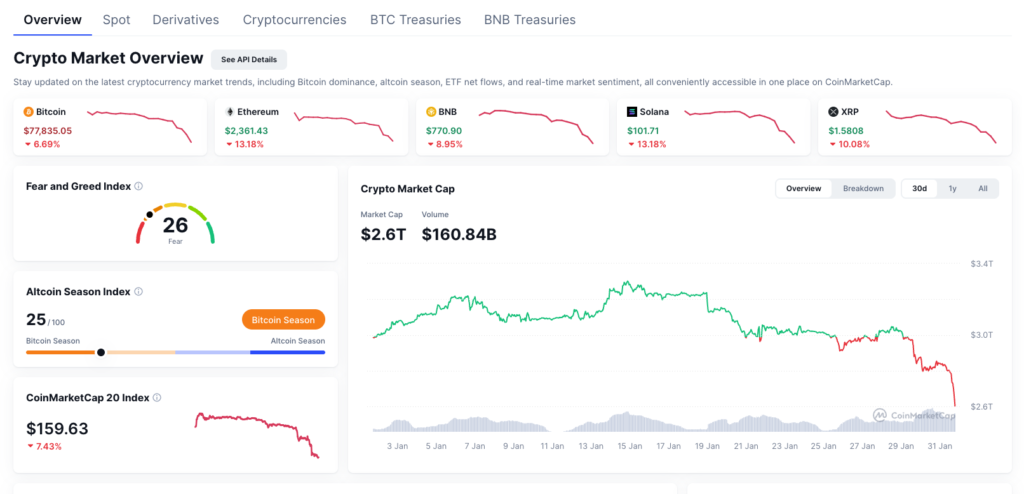Screen dimensions: 1024x494
Task: Open Fear and Greed Index info icon
Action: point(138,186)
